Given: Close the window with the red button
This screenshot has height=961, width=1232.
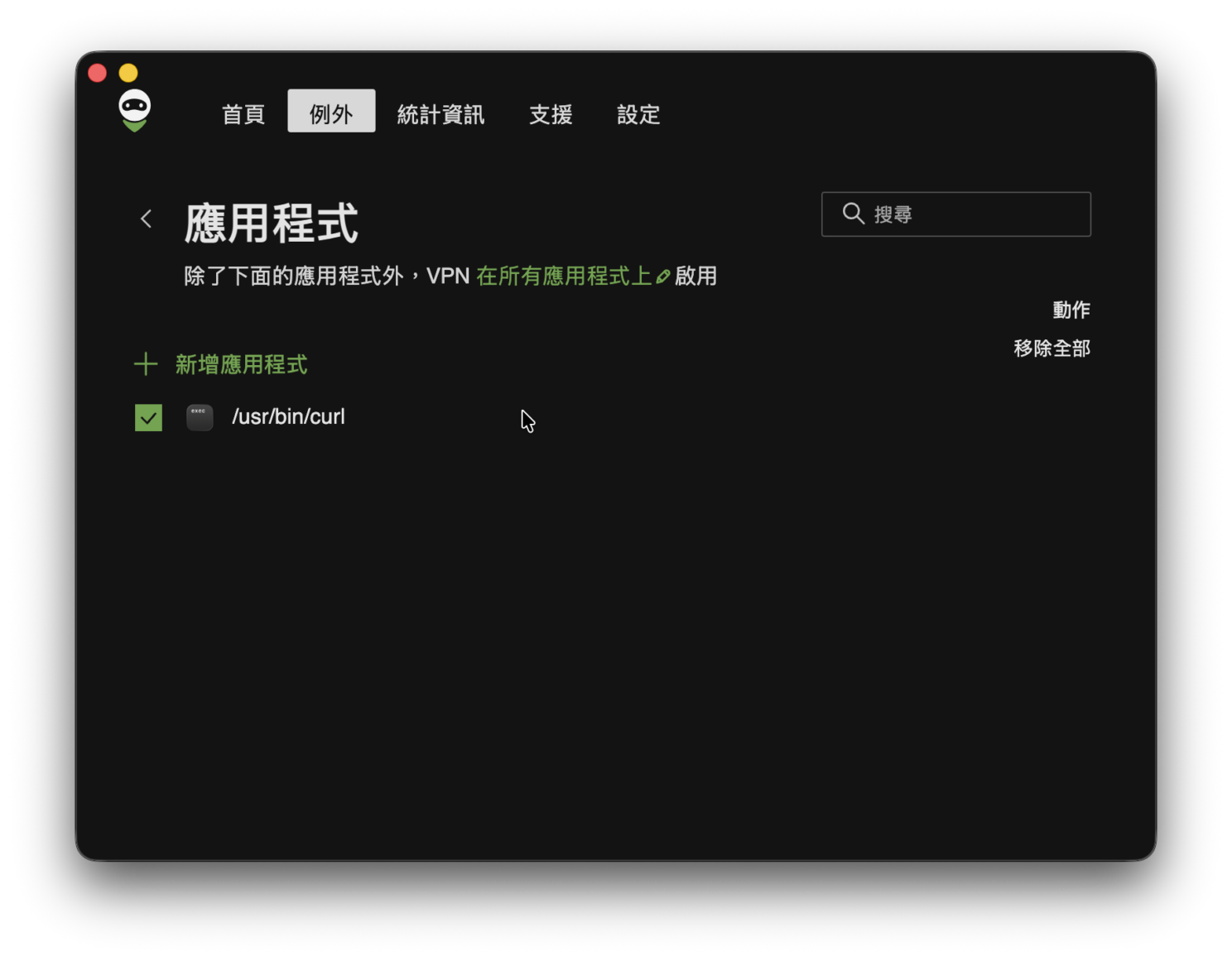Looking at the screenshot, I should pyautogui.click(x=97, y=73).
